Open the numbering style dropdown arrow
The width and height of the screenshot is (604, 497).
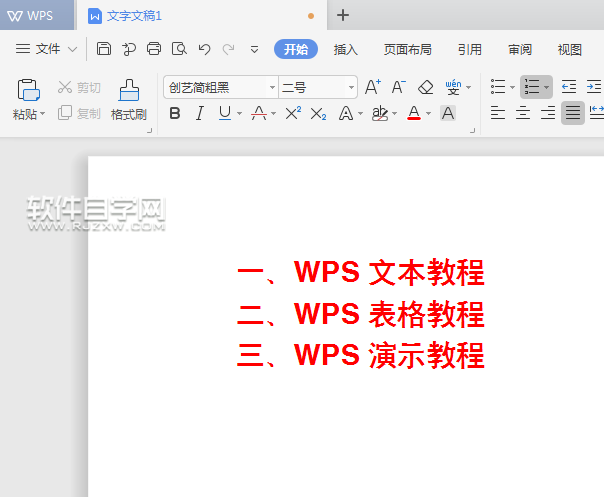pos(547,87)
